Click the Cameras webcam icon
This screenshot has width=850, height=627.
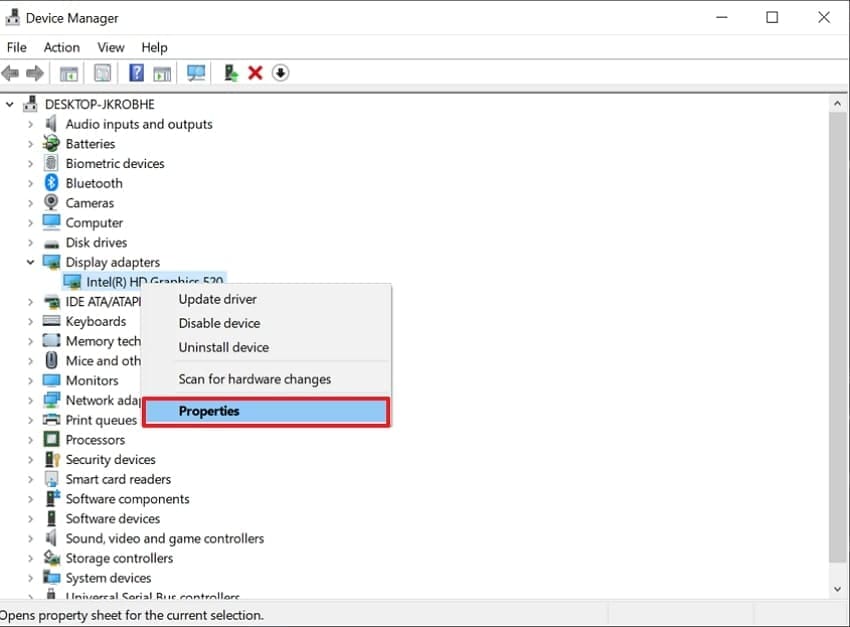(51, 203)
